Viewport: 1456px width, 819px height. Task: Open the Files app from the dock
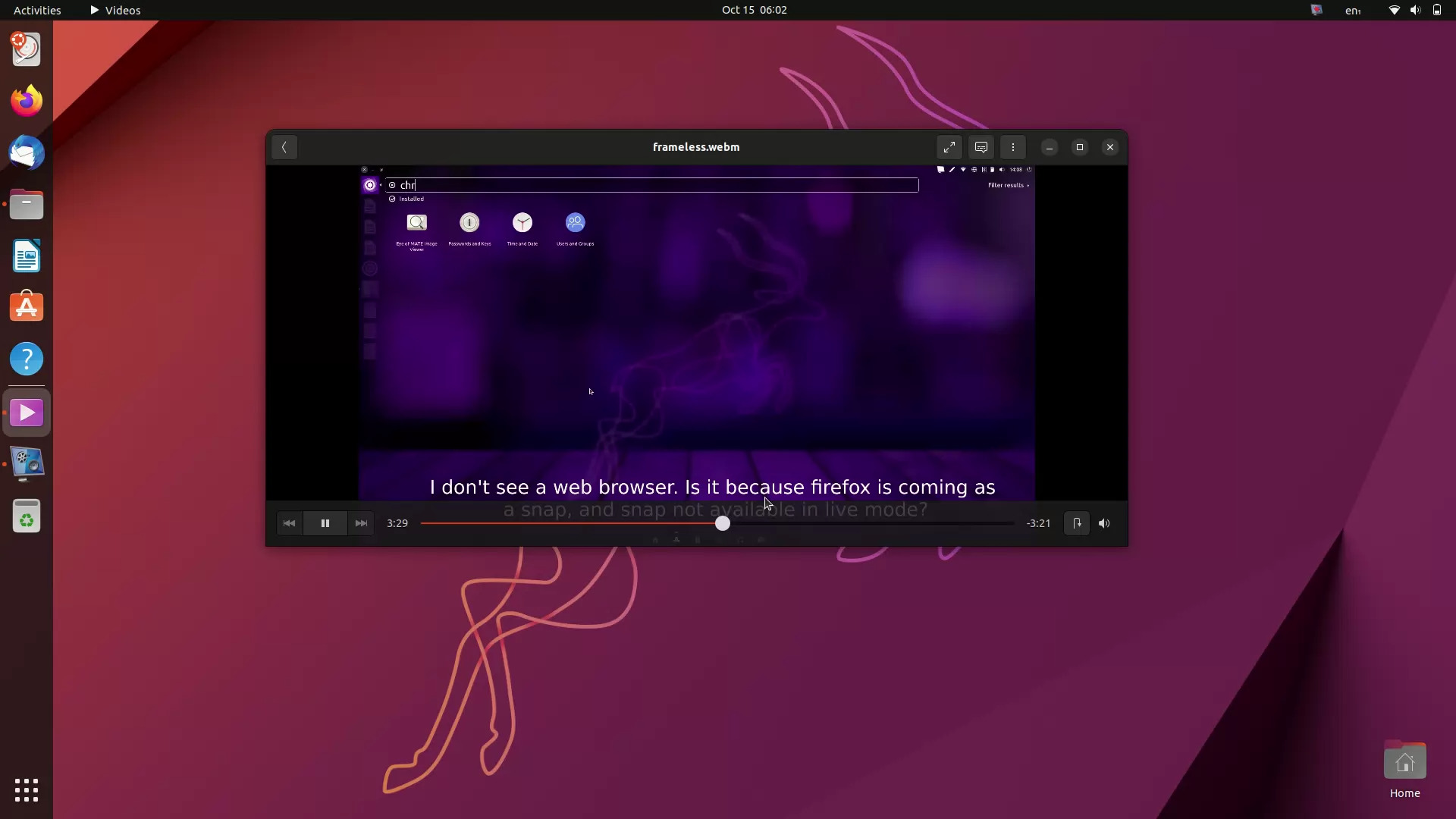pyautogui.click(x=27, y=204)
